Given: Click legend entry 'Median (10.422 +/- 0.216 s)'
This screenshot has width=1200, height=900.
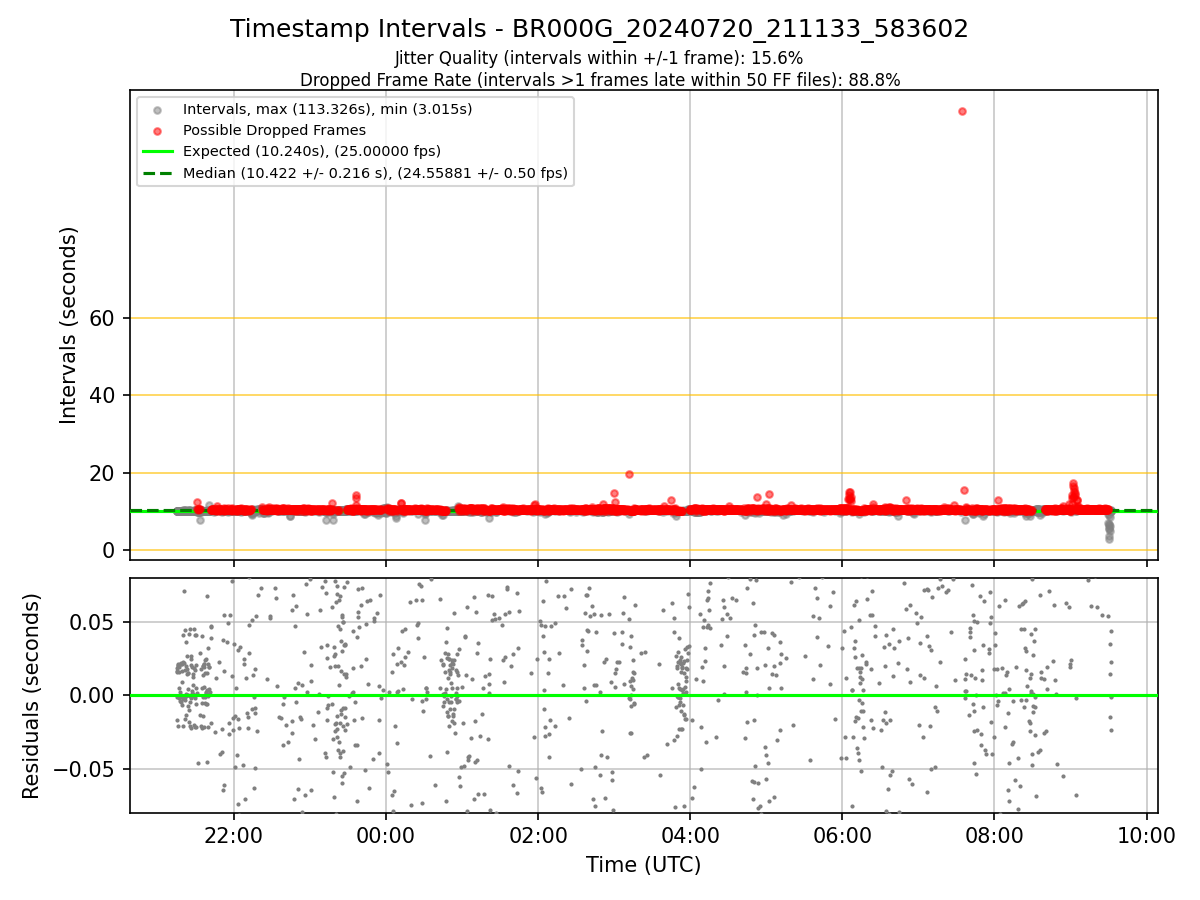Looking at the screenshot, I should point(375,173).
